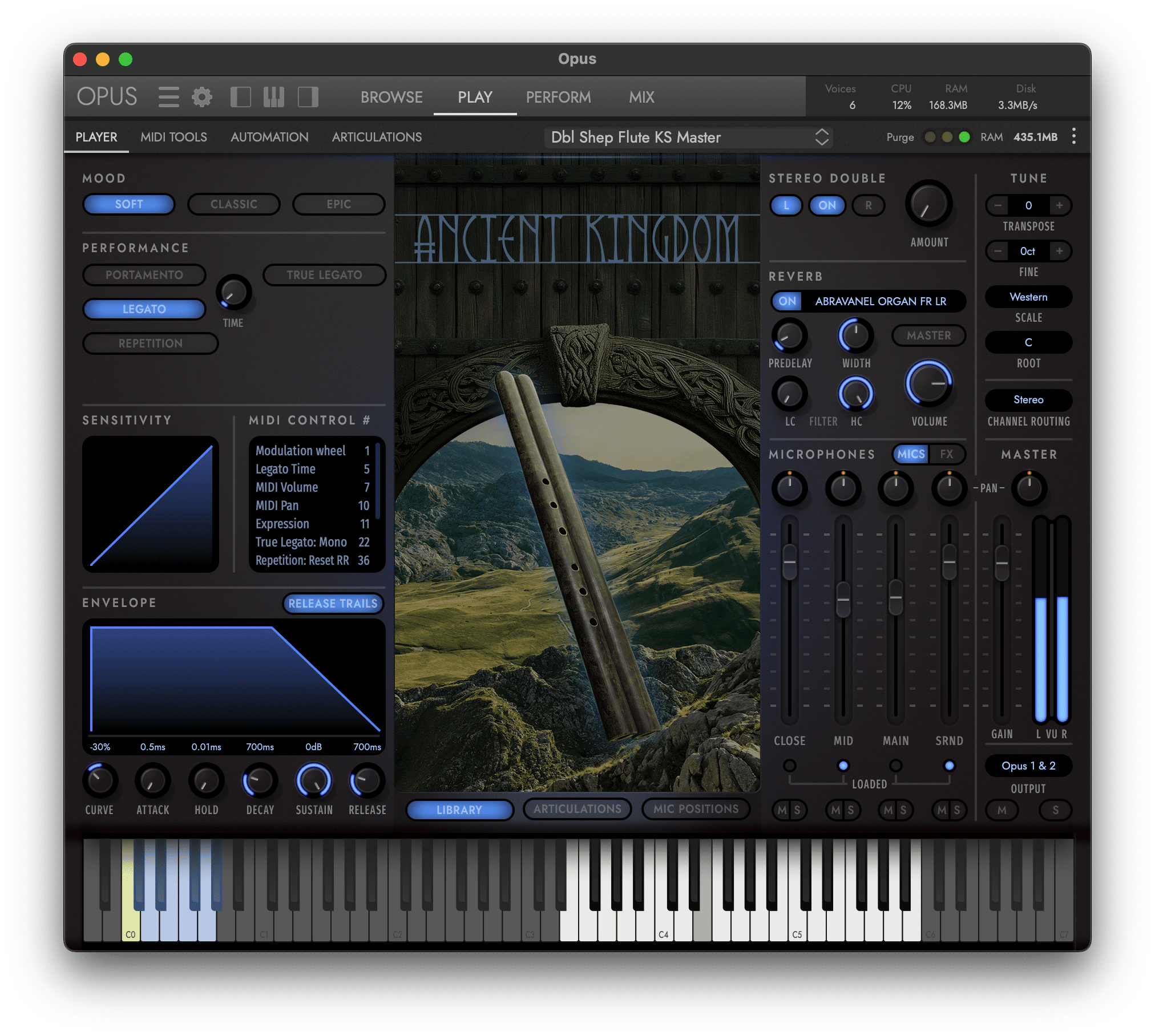The image size is (1155, 1036).
Task: Click the first grey Purge indicator dot
Action: pyautogui.click(x=930, y=137)
